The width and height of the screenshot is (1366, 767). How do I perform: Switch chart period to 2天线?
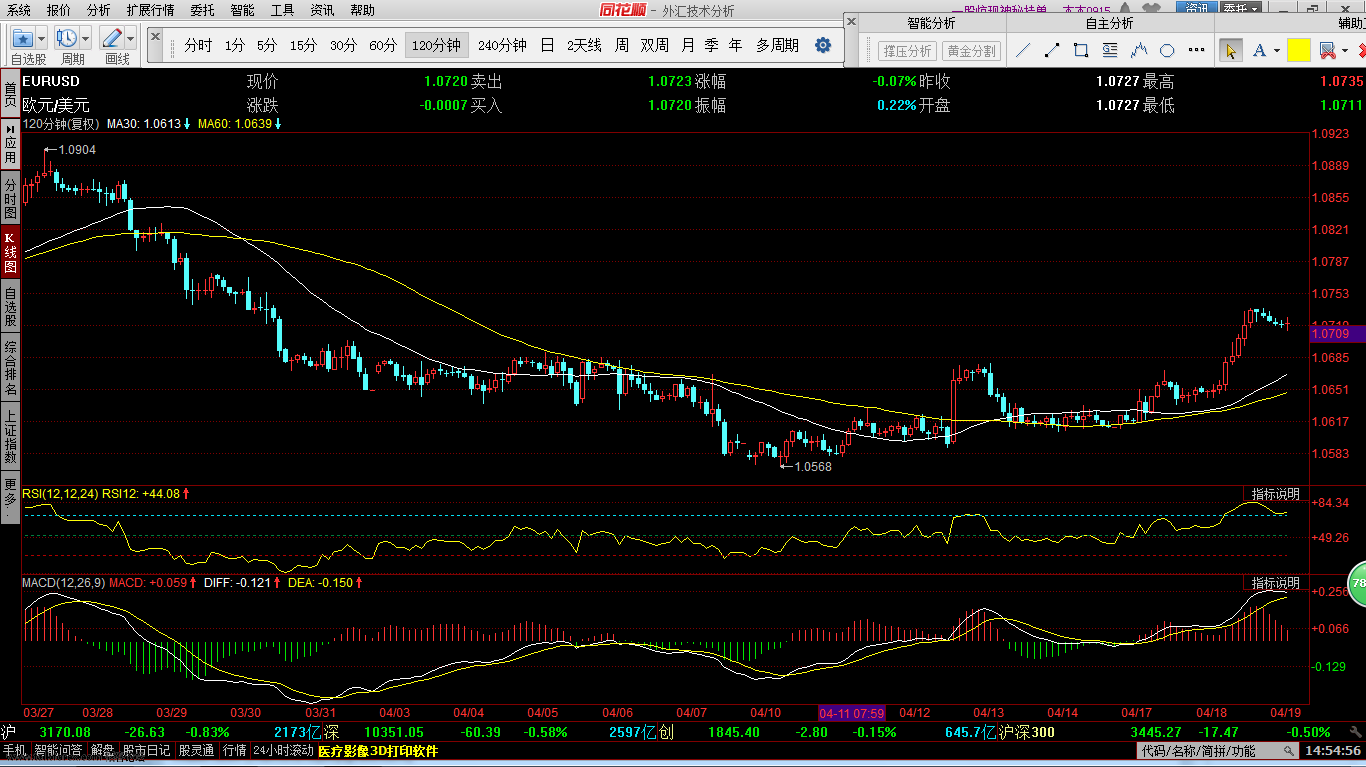click(584, 45)
